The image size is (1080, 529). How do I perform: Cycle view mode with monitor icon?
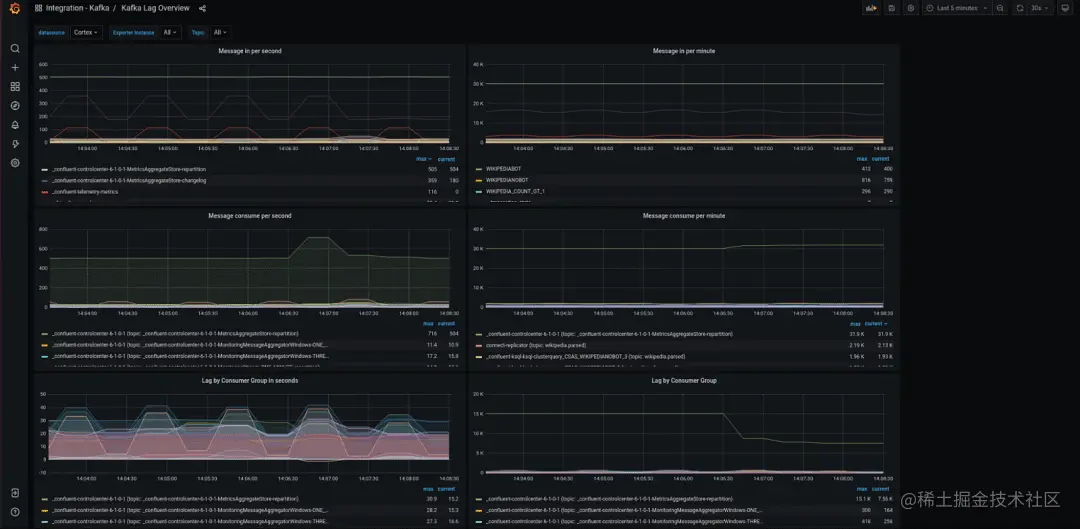point(1065,8)
